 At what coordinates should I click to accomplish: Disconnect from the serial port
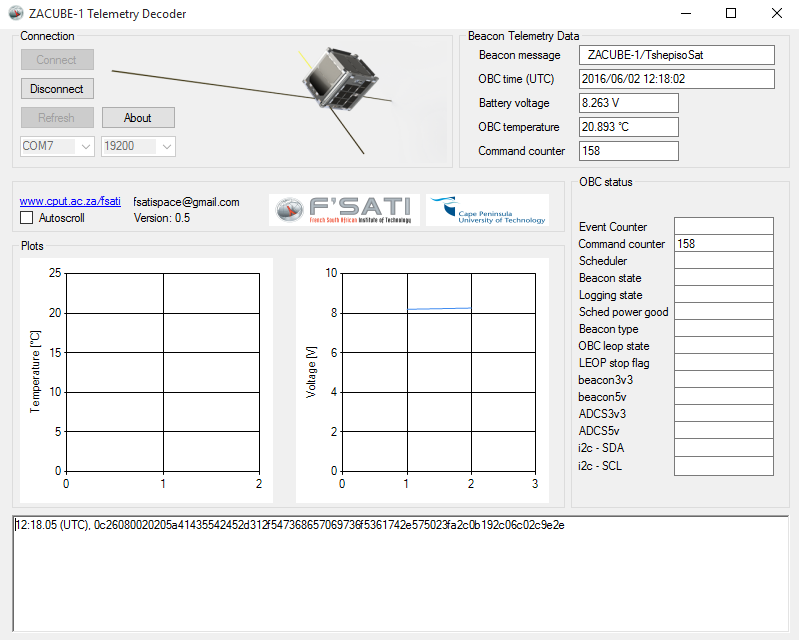pos(57,89)
